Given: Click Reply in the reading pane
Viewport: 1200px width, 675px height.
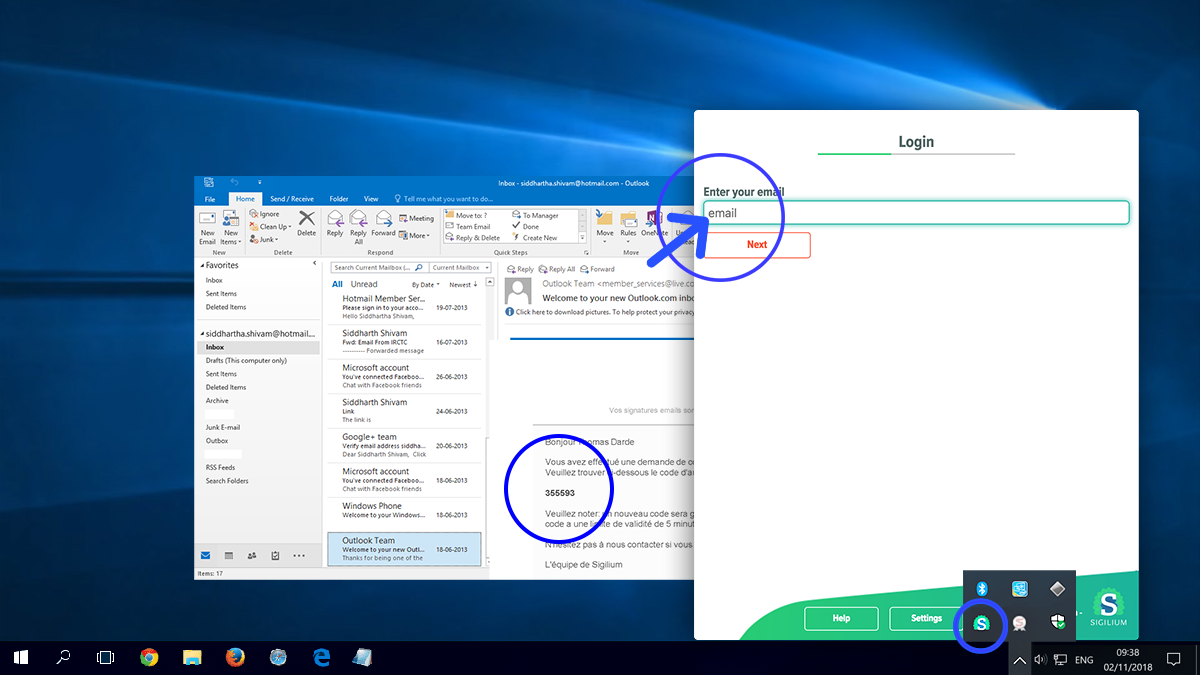Looking at the screenshot, I should (520, 269).
